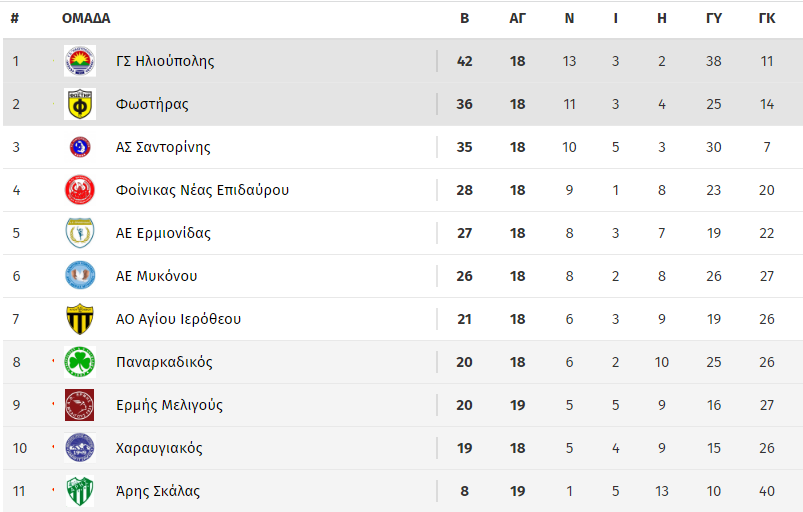The height and width of the screenshot is (512, 803).
Task: Click the Χαραυγιακός team logo
Action: tap(80, 448)
